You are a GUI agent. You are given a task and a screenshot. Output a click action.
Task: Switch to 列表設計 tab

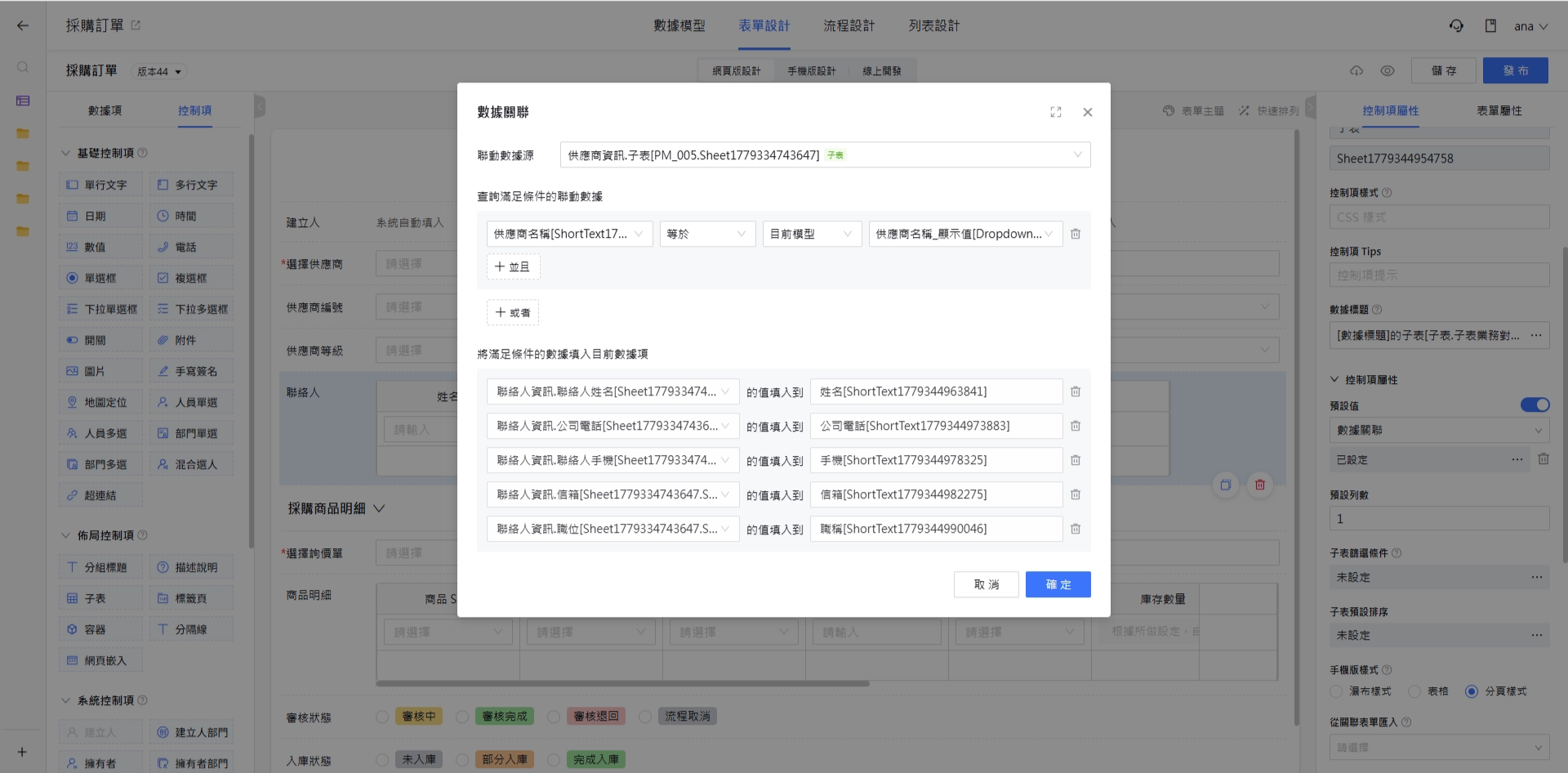934,25
